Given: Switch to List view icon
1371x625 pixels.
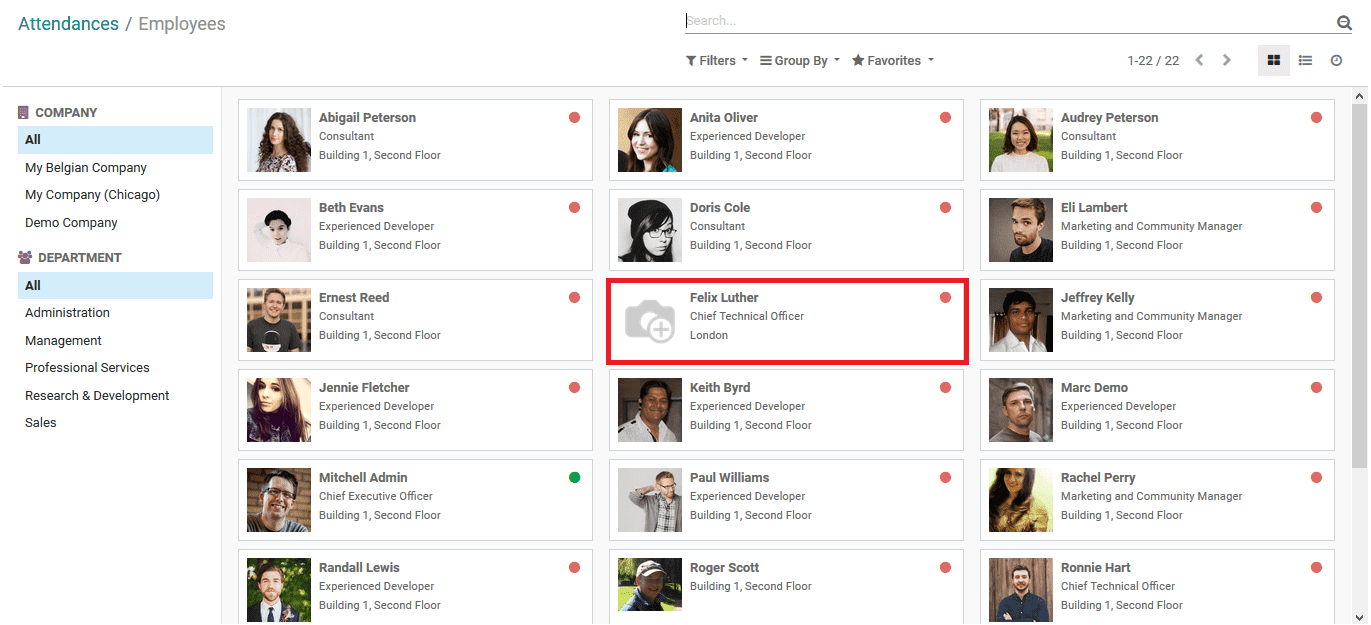Looking at the screenshot, I should coord(1305,61).
